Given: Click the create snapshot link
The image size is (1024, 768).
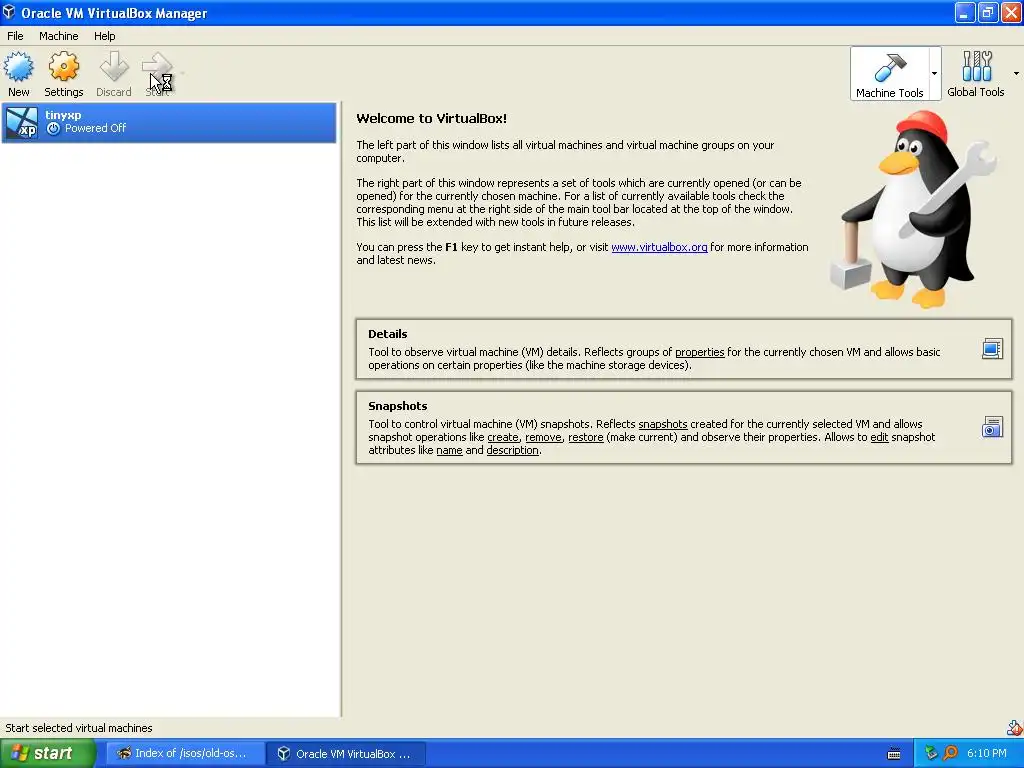Looking at the screenshot, I should click(503, 437).
